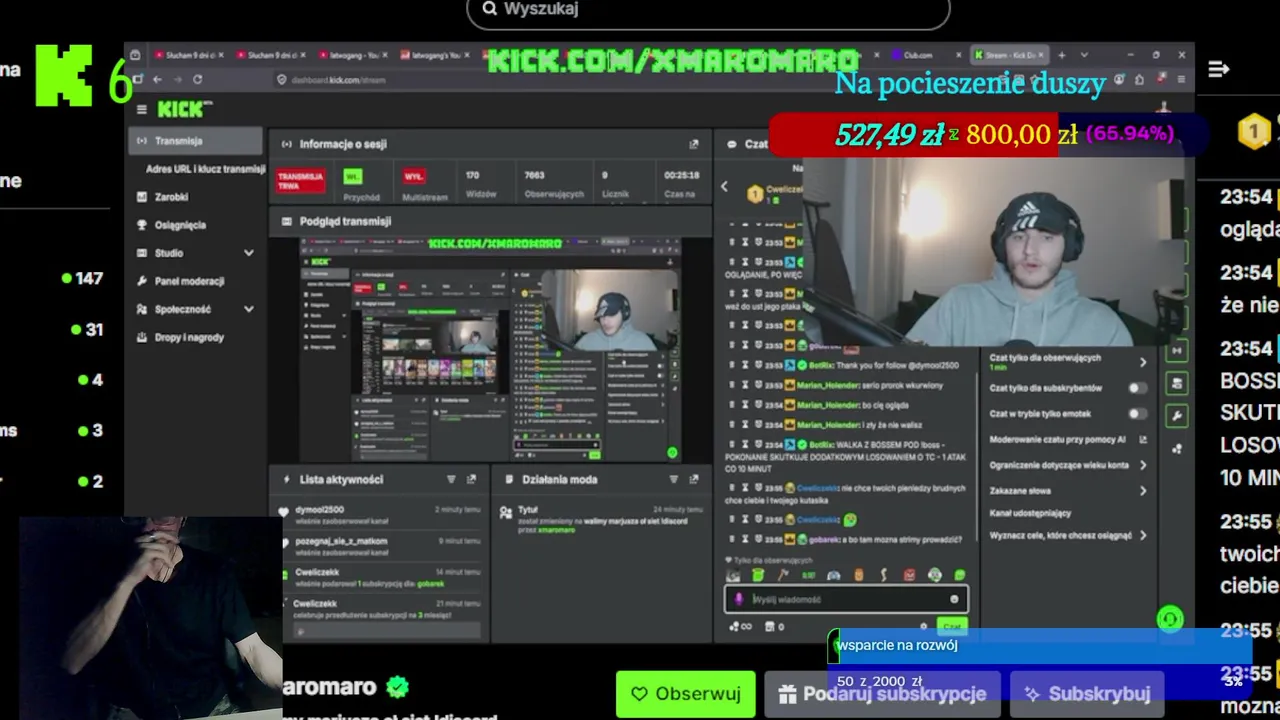Toggle Czat tylko dla subskrybentów switch
Screen dimensions: 1280x720
[x=1138, y=388]
